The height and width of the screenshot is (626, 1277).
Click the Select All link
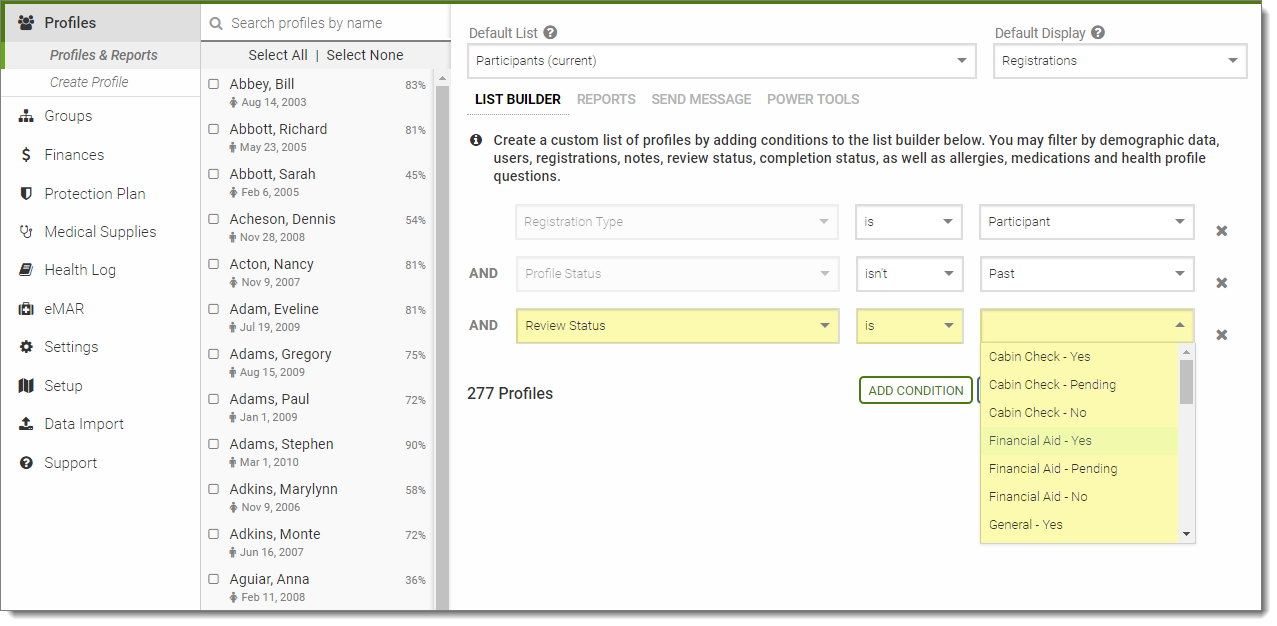pyautogui.click(x=278, y=55)
